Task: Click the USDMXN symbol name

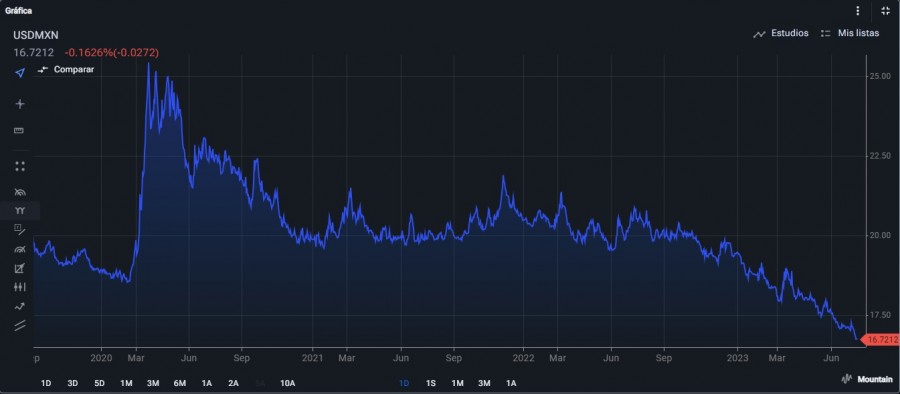Action: click(36, 36)
